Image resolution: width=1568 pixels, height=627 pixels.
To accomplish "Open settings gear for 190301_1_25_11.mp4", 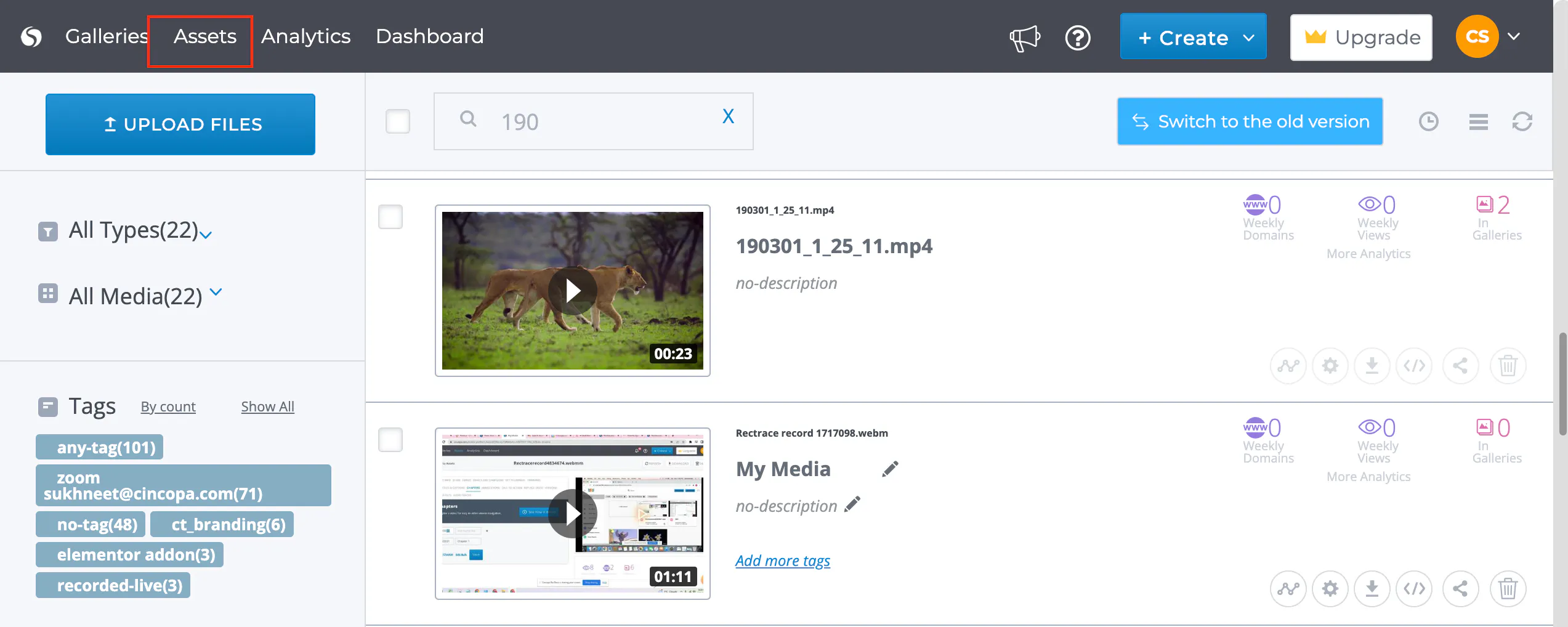I will tap(1330, 366).
